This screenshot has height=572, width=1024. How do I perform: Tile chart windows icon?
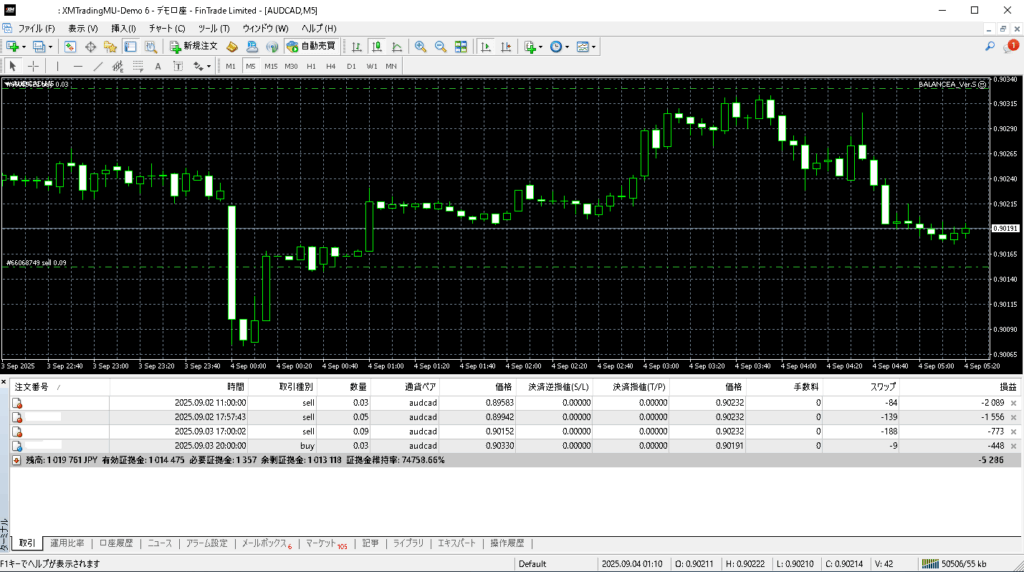point(461,46)
